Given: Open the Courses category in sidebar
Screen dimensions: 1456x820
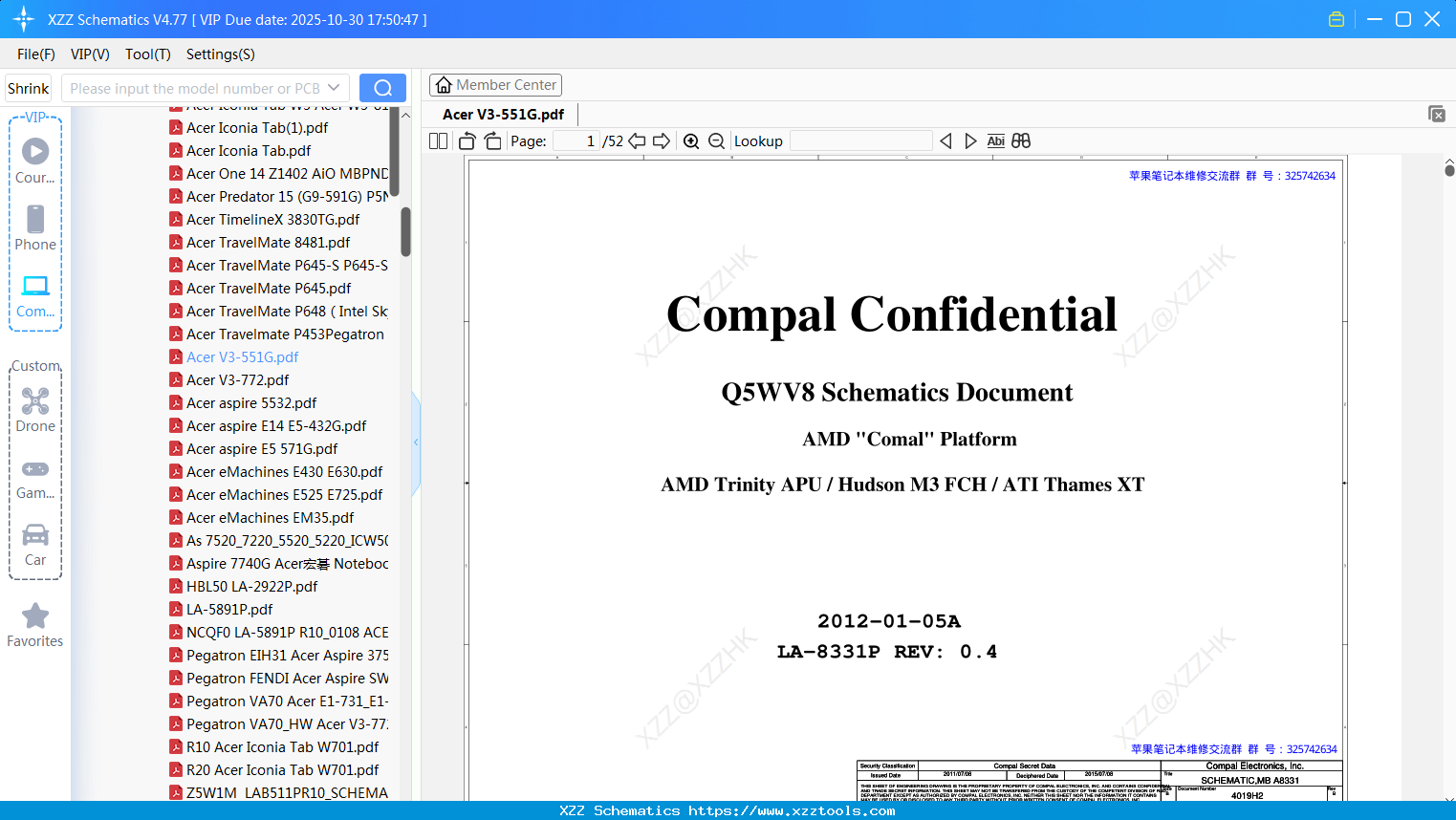Looking at the screenshot, I should click(35, 161).
